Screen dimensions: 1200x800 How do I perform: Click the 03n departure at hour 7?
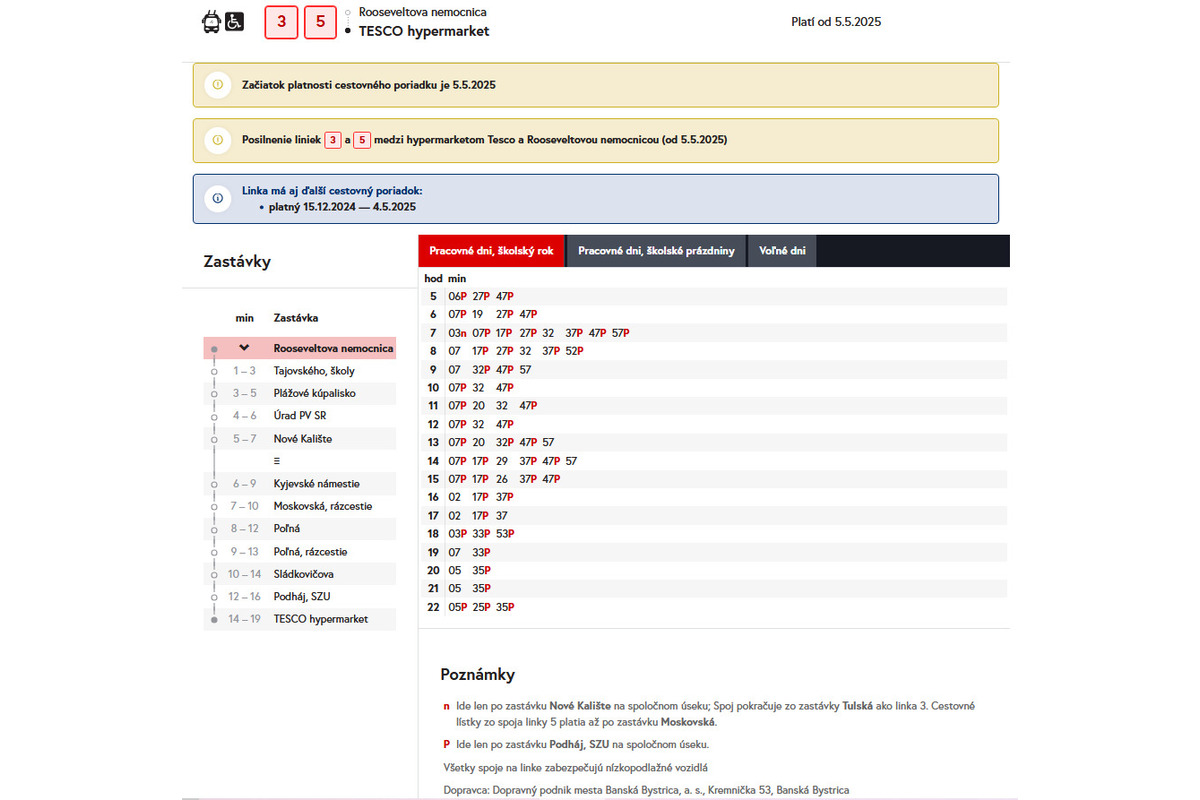[x=457, y=333]
